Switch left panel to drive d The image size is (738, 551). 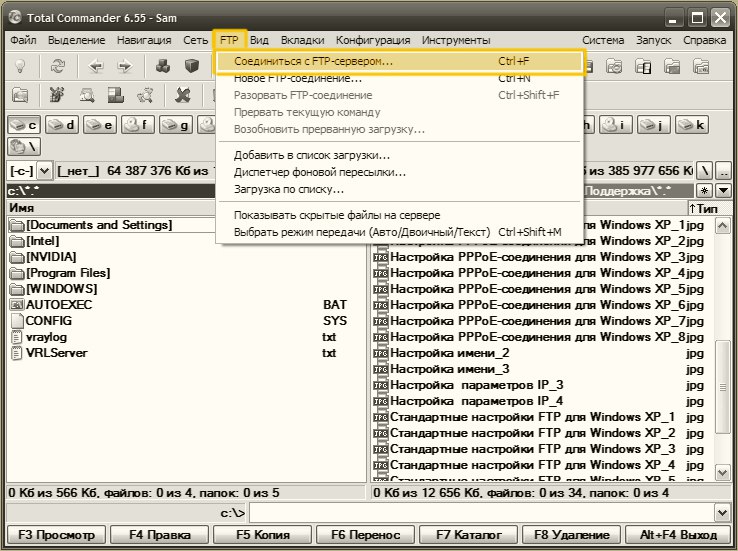click(62, 125)
